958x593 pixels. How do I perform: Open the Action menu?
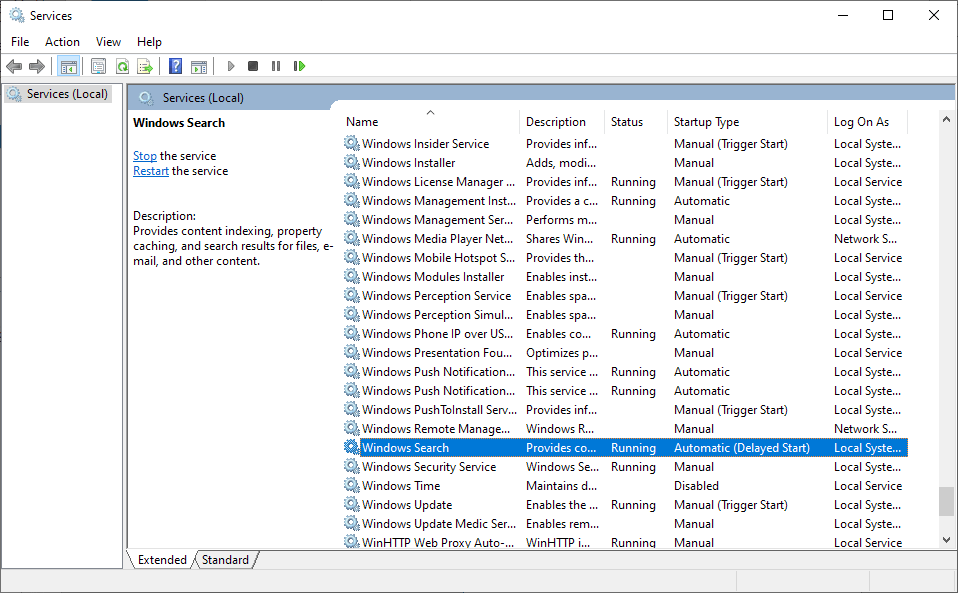[x=62, y=42]
